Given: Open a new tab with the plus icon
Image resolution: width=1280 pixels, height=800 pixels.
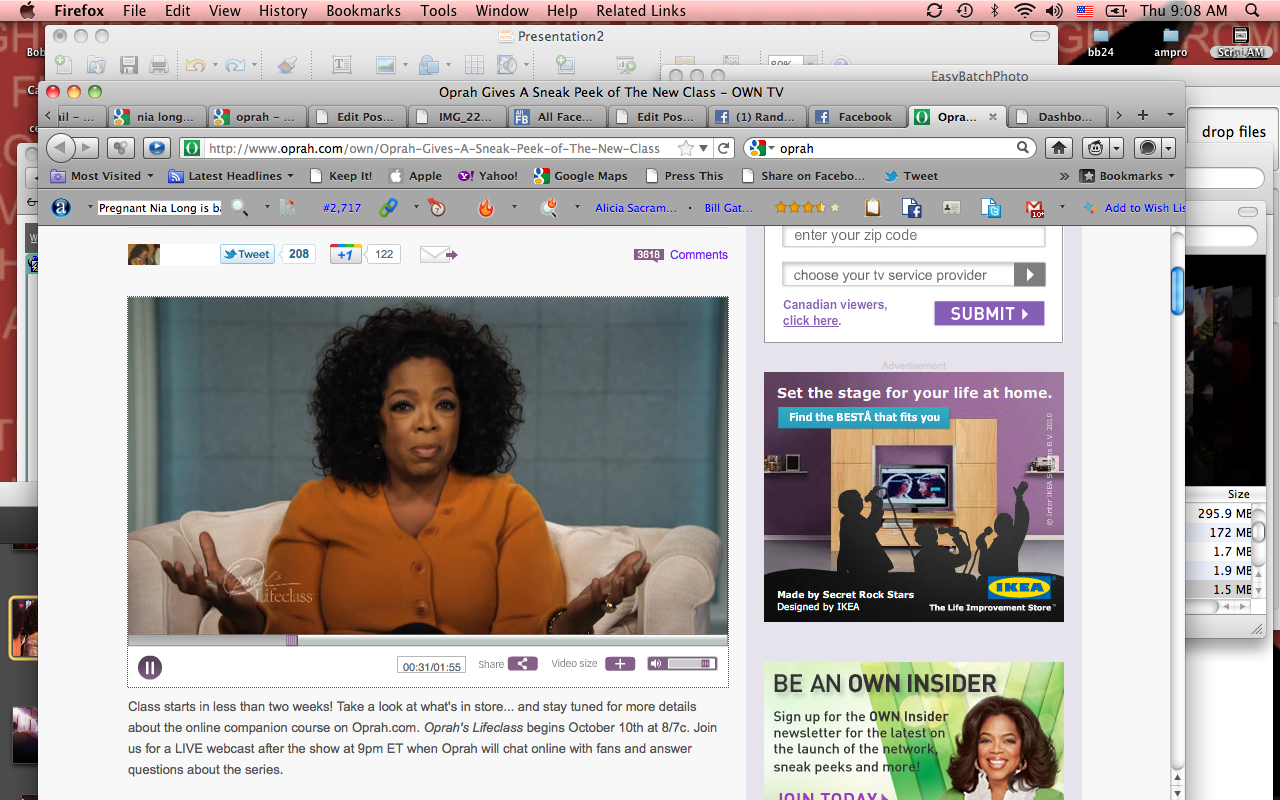Looking at the screenshot, I should tap(1143, 115).
